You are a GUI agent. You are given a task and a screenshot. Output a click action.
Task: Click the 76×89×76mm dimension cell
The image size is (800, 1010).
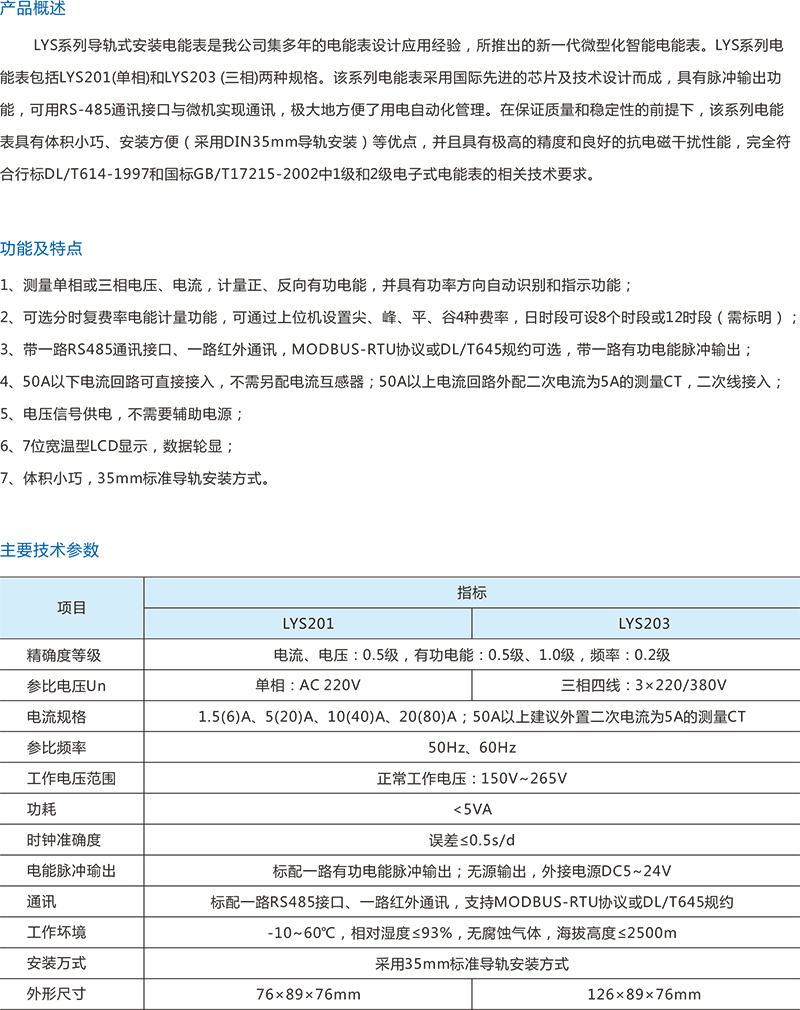tap(308, 994)
